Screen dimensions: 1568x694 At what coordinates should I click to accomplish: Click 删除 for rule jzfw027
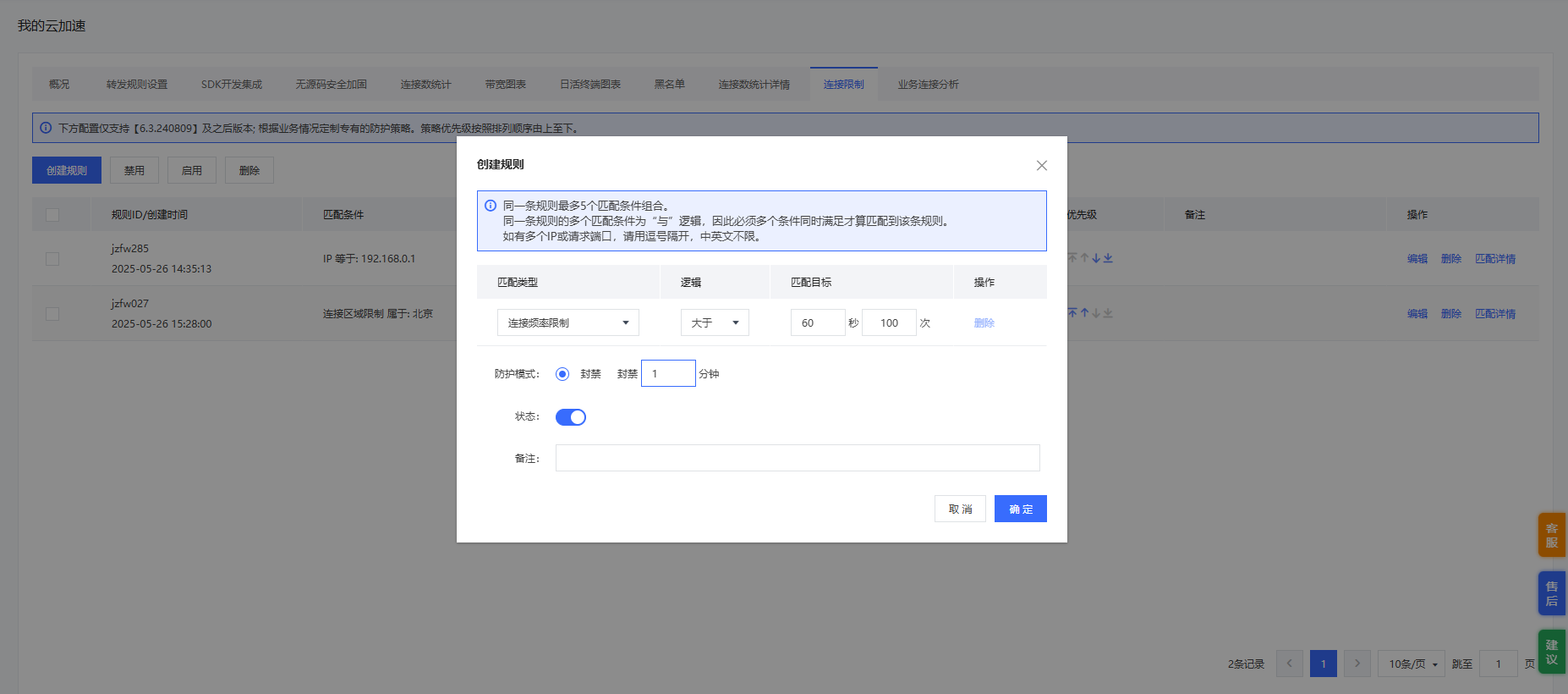(x=1451, y=314)
